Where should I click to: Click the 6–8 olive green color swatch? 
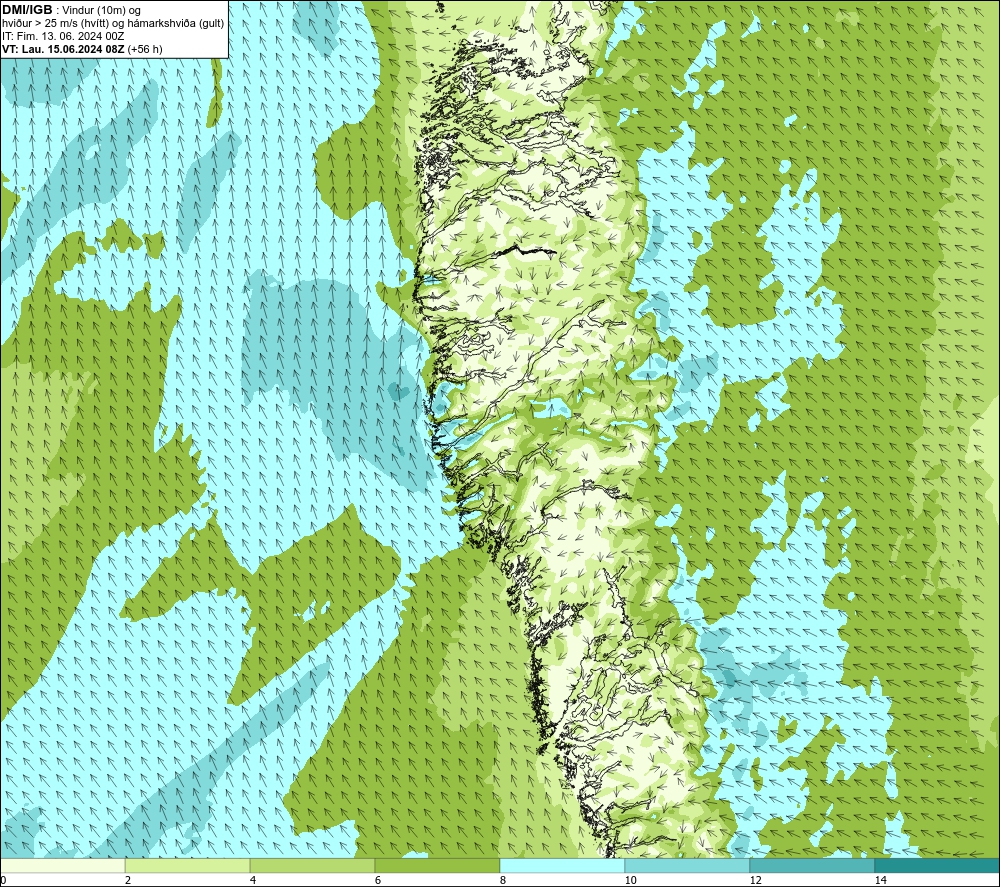pos(438,865)
